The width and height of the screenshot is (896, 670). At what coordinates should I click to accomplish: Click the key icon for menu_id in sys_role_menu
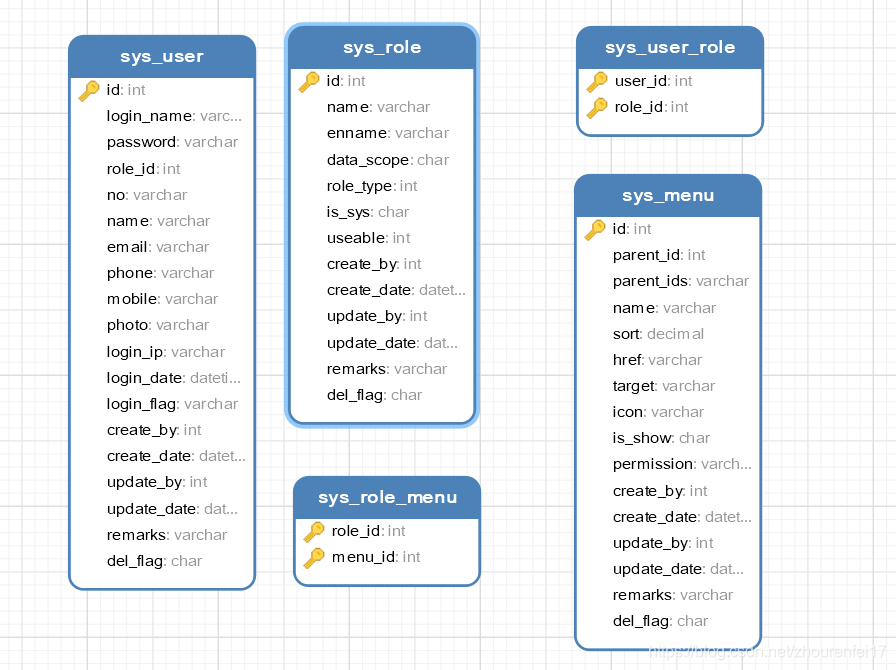point(313,557)
